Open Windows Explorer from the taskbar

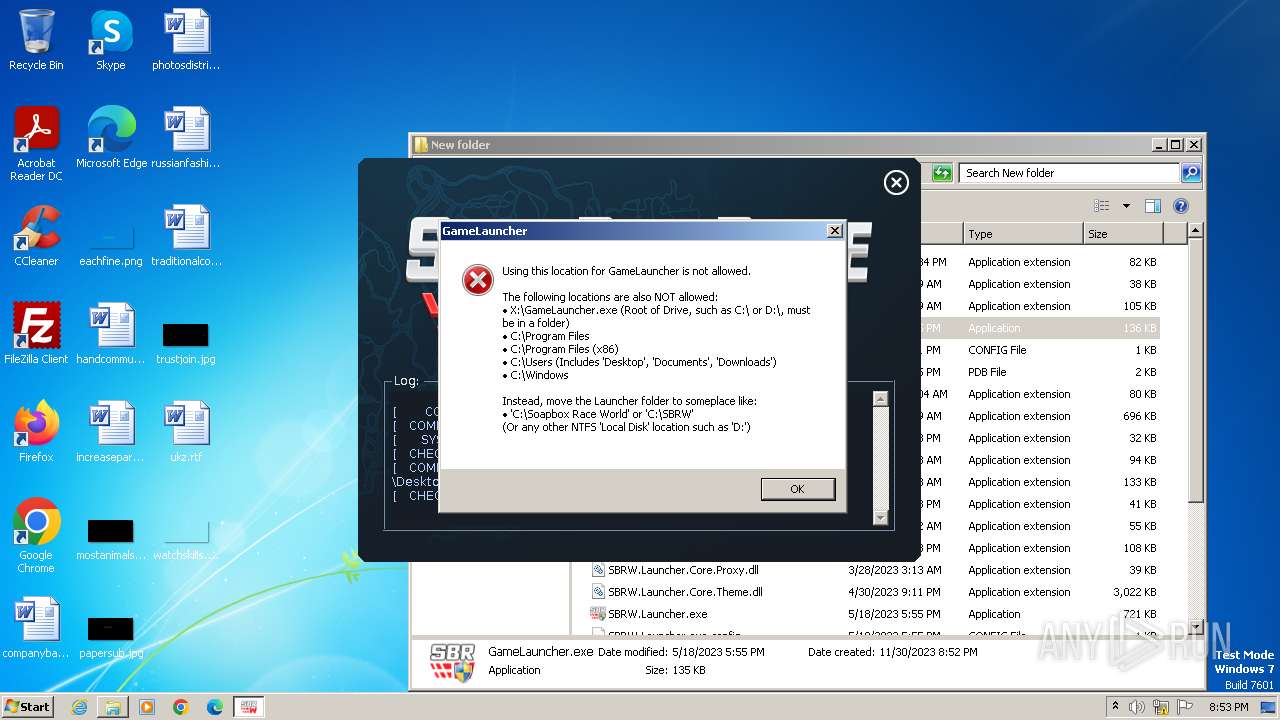(113, 707)
